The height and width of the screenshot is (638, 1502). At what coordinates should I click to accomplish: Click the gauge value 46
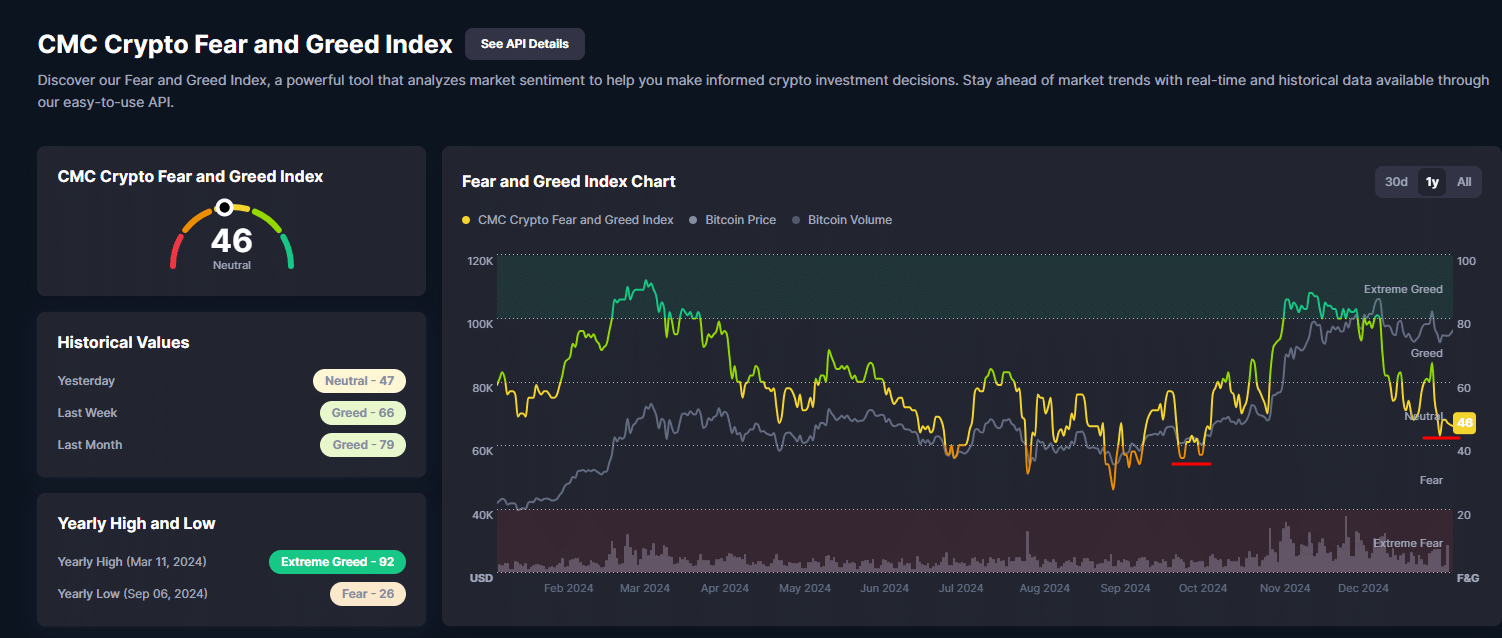pyautogui.click(x=232, y=240)
